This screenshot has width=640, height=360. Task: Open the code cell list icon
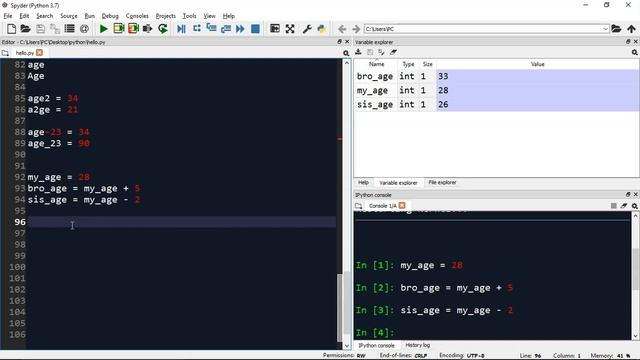point(69,29)
